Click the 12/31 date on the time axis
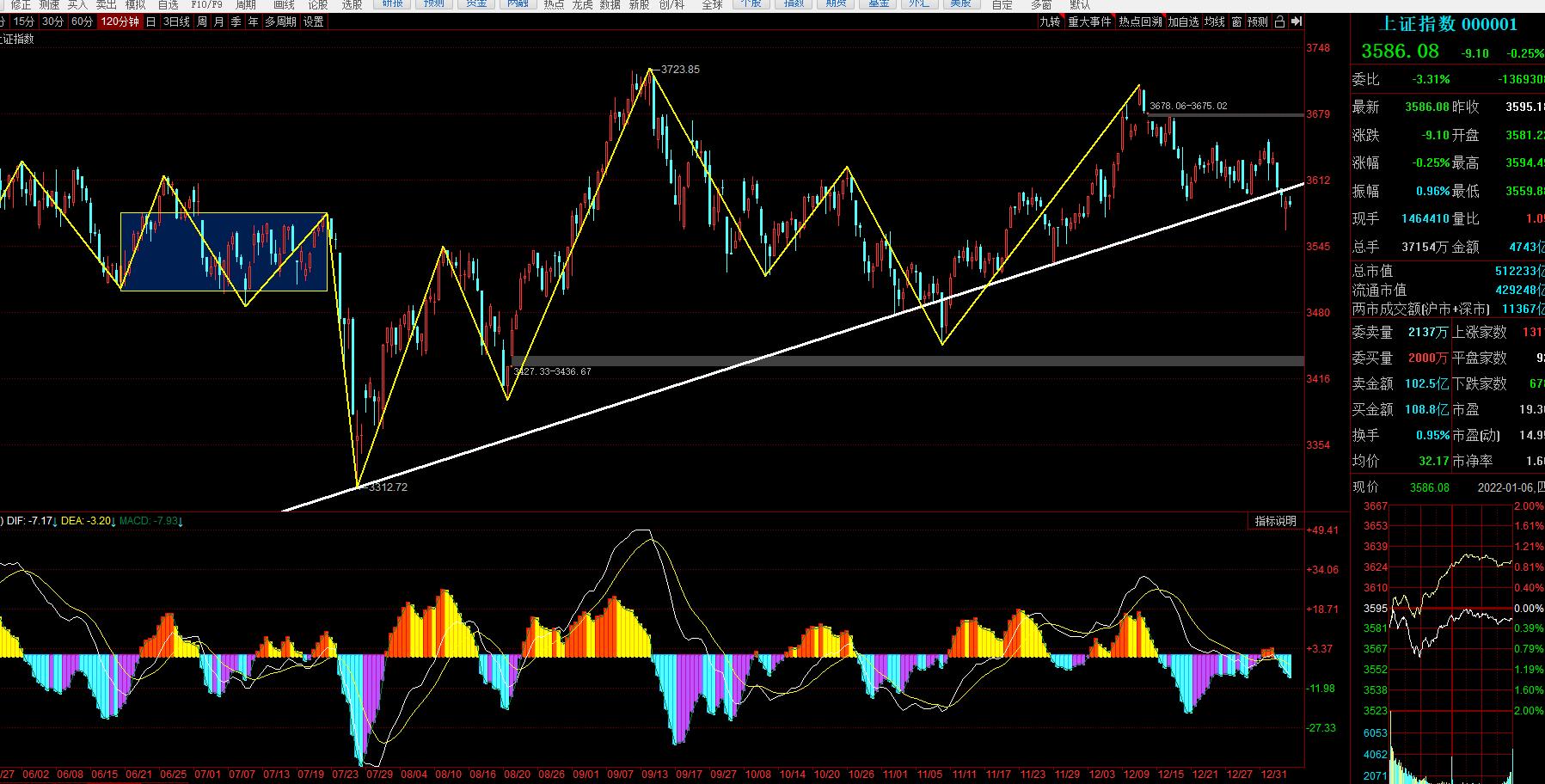Image resolution: width=1545 pixels, height=784 pixels. [1273, 775]
